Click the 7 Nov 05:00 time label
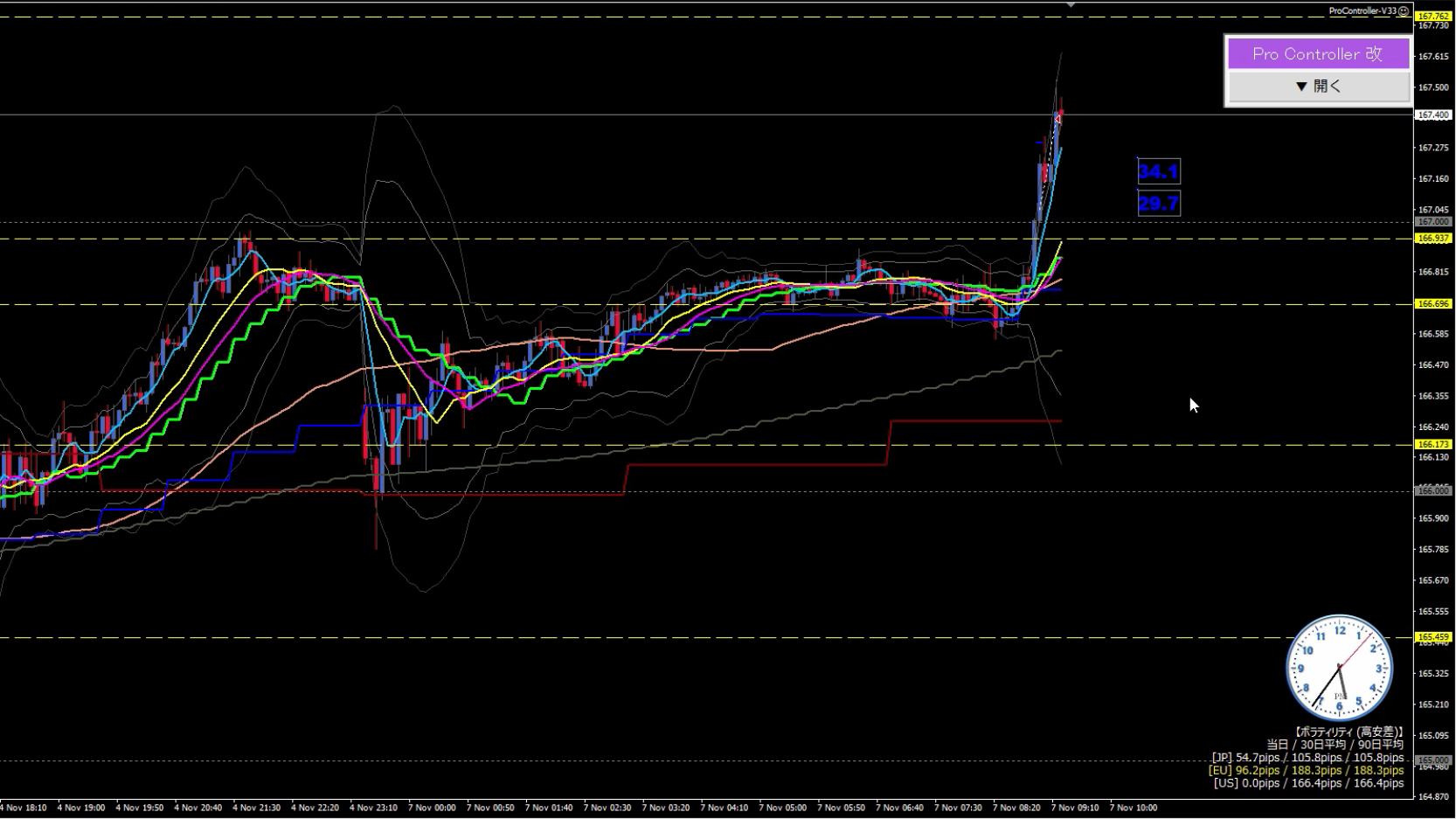The width and height of the screenshot is (1456, 819). tap(783, 808)
